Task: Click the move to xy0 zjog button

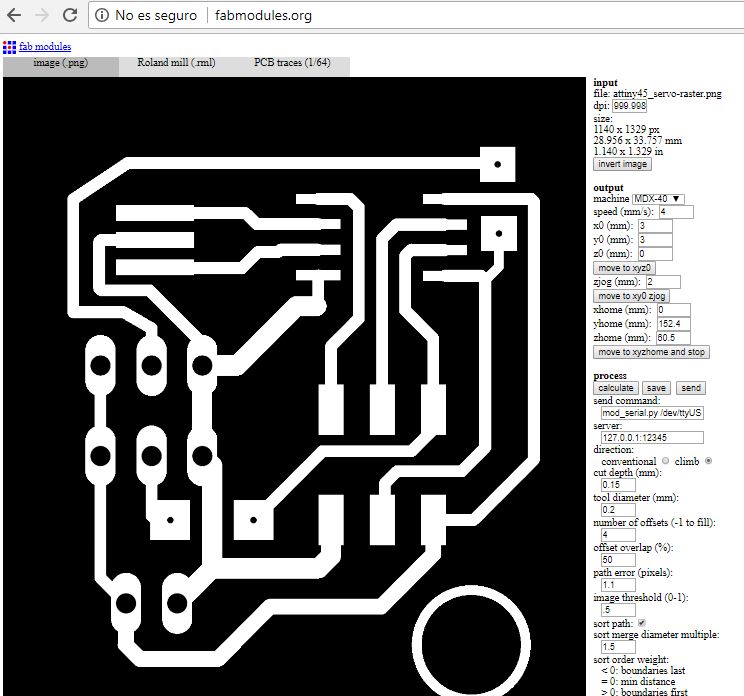Action: pos(631,296)
